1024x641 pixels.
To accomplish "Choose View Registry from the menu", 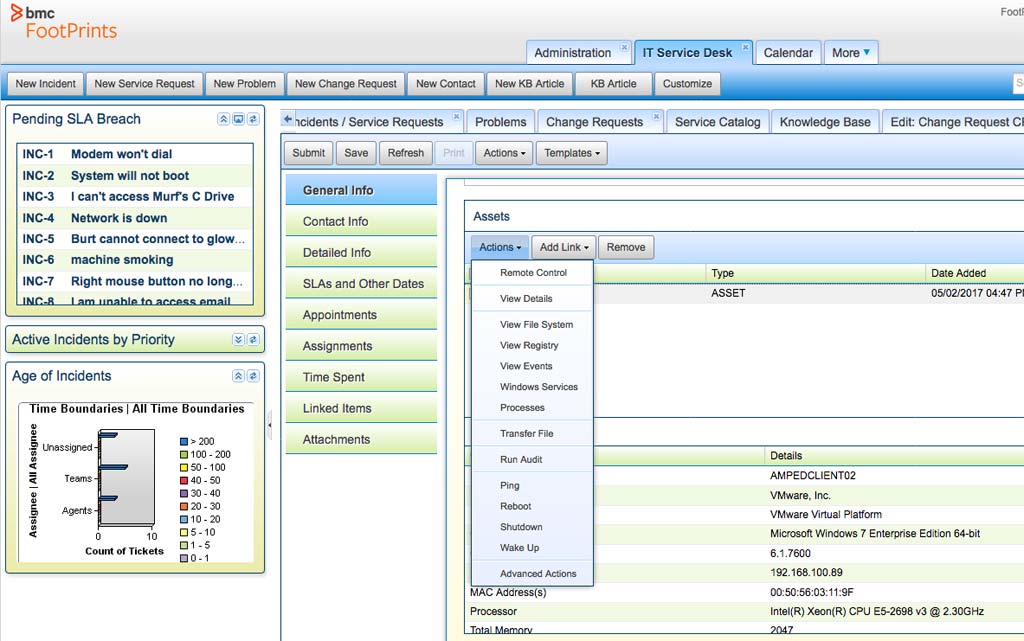I will 532,345.
